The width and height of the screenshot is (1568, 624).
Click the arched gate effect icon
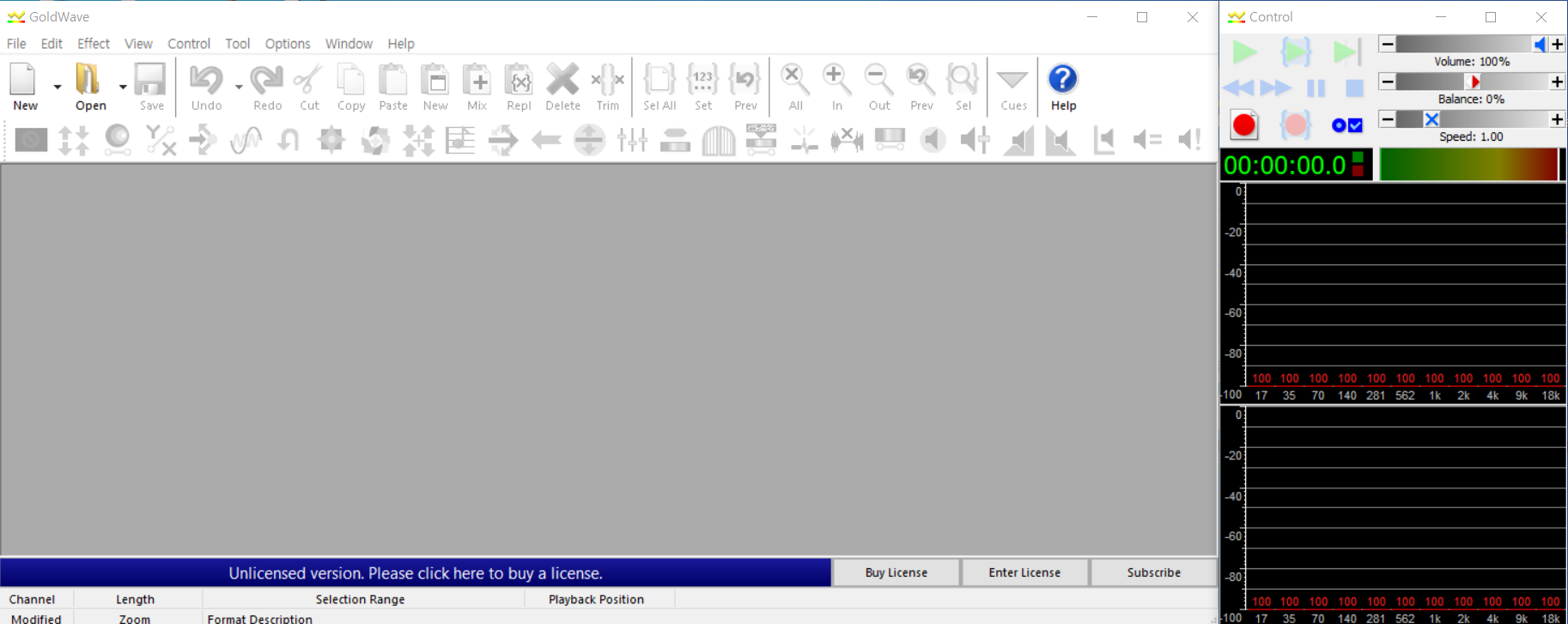[718, 139]
